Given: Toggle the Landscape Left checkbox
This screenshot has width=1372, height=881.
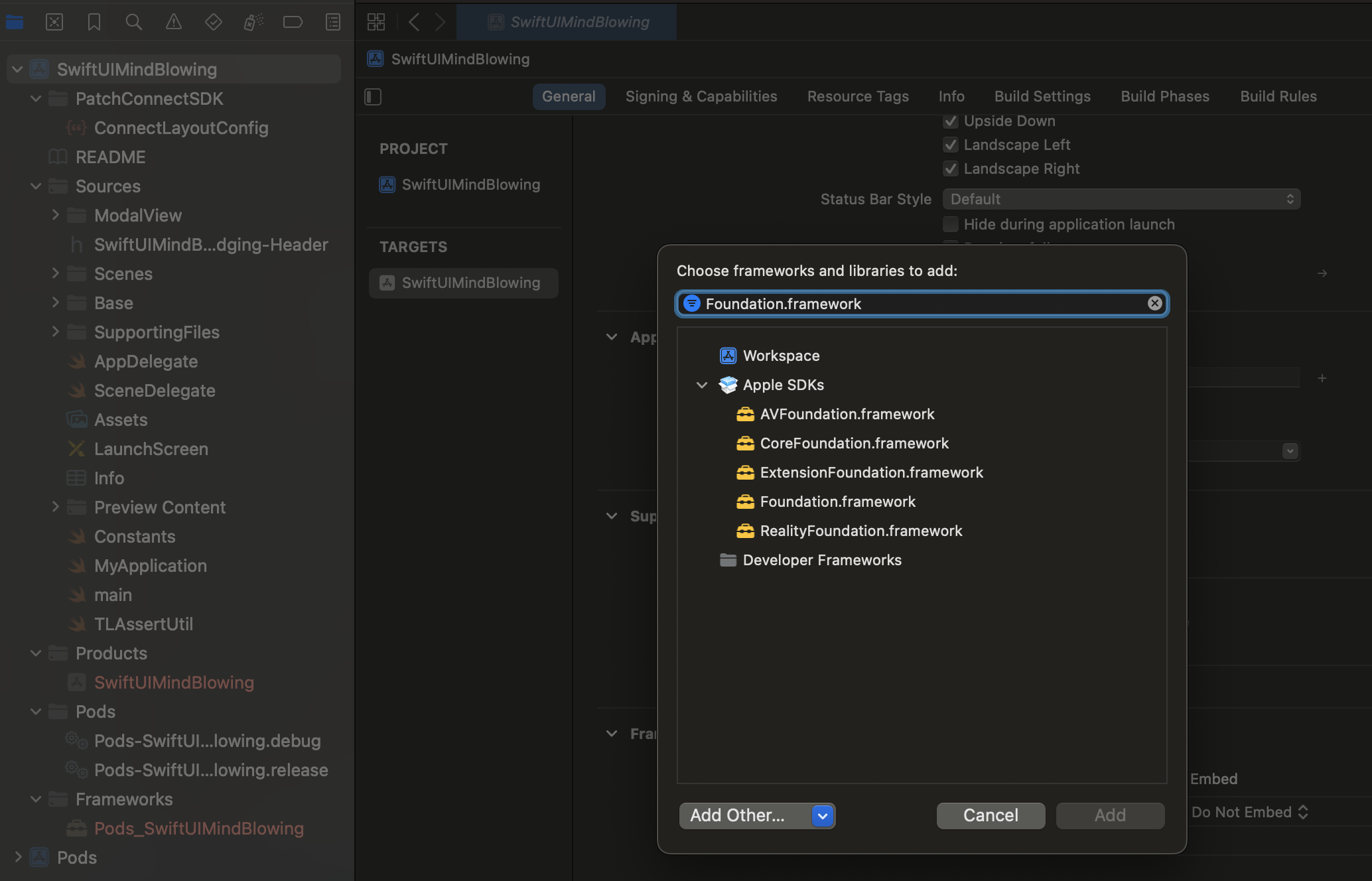Looking at the screenshot, I should tap(951, 145).
